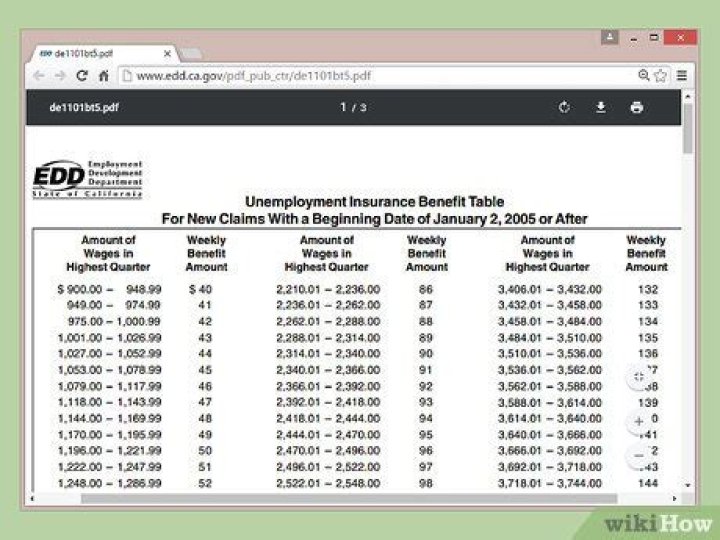Click the address bar showing www.edd.ca.gov URL
720x540 pixels.
[x=380, y=75]
